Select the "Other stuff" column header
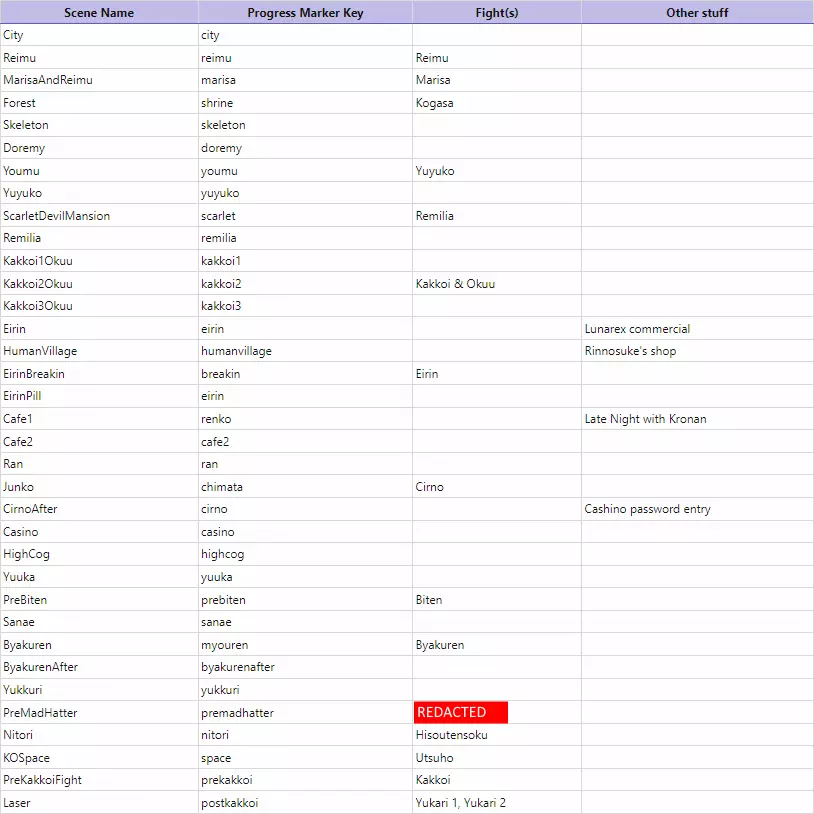Screen dimensions: 814x814 697,13
